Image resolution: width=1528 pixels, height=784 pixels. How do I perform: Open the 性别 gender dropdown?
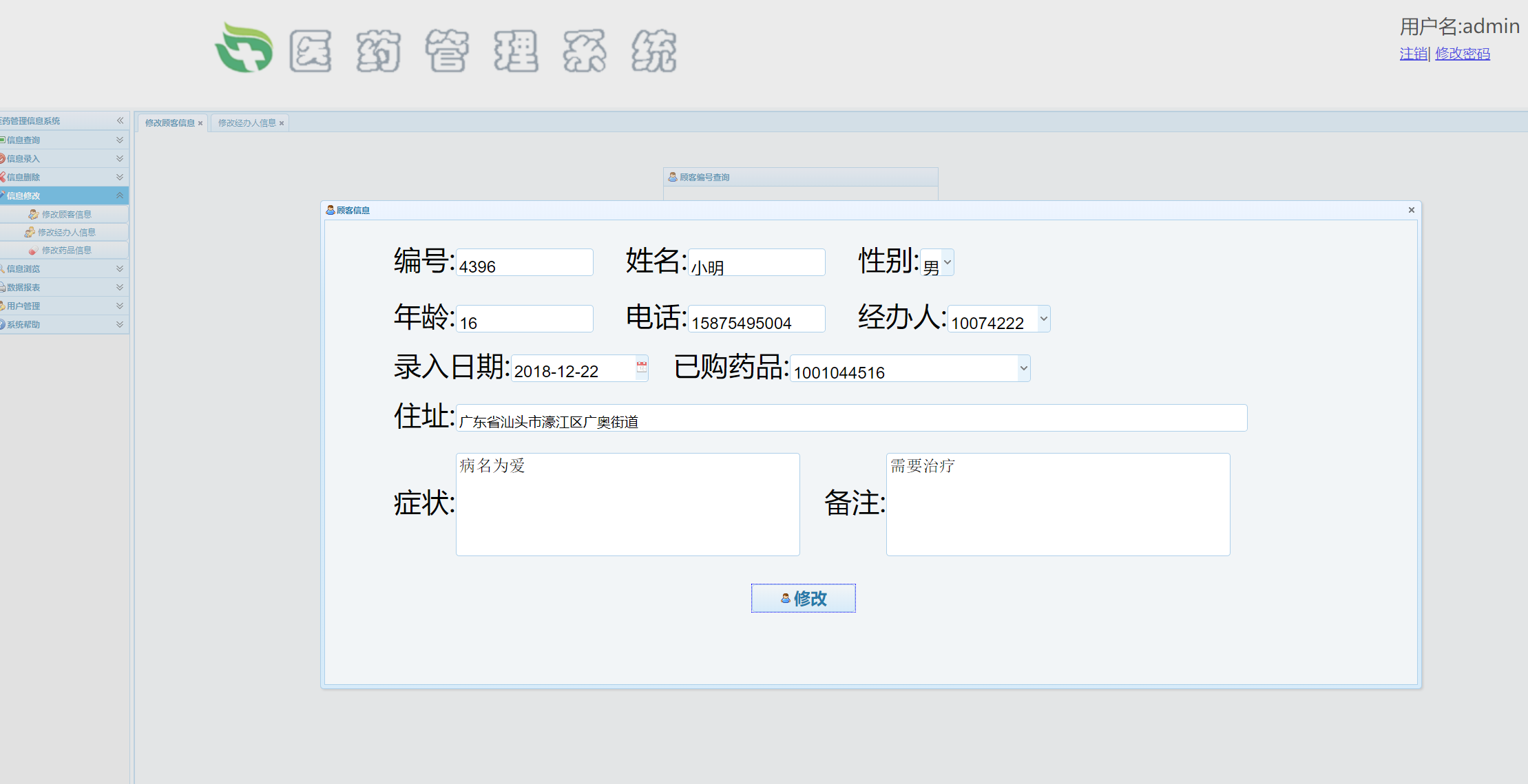(946, 262)
